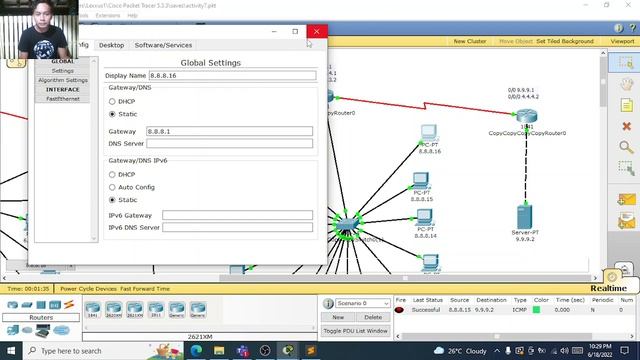The width and height of the screenshot is (640, 360).
Task: Add a Simple PDU envelope
Action: click(626, 200)
